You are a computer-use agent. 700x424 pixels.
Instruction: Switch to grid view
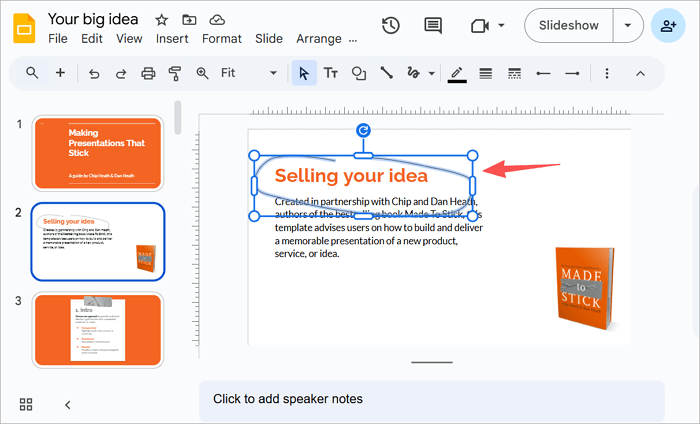tap(26, 404)
